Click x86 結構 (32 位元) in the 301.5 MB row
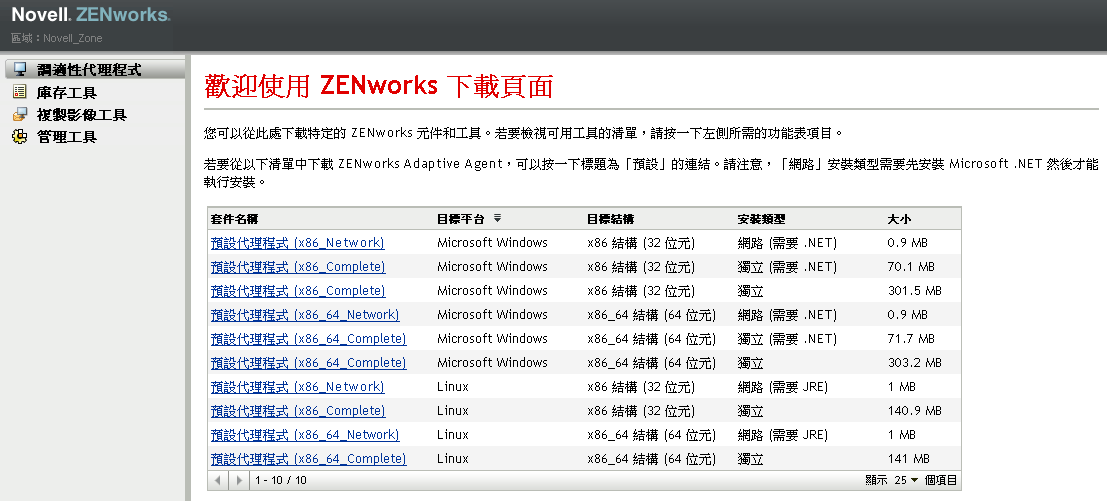 [x=640, y=291]
